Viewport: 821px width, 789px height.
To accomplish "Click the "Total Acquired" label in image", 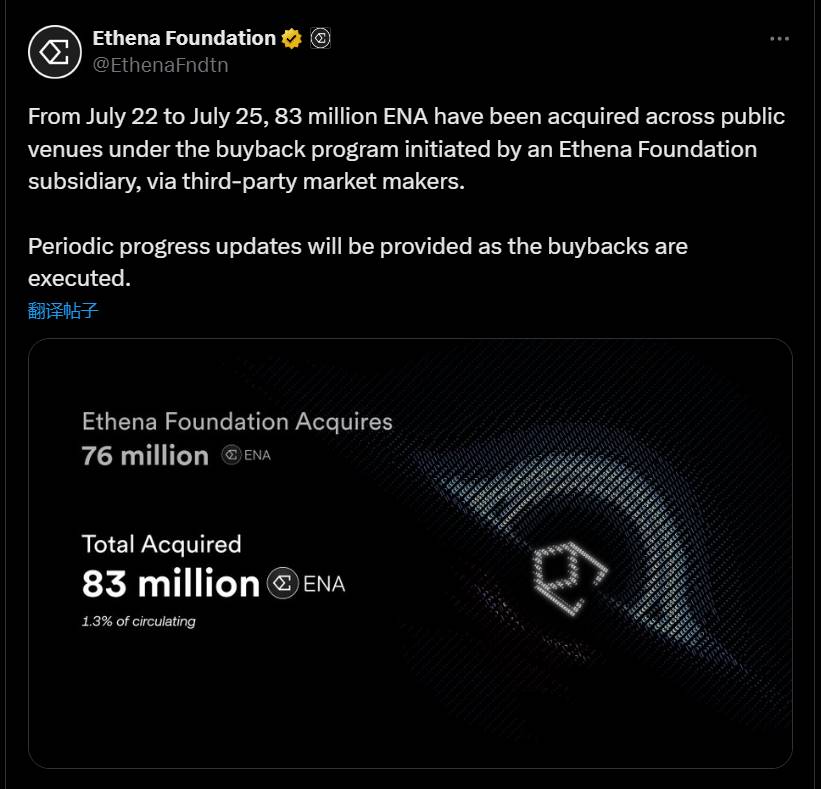I will (x=161, y=544).
